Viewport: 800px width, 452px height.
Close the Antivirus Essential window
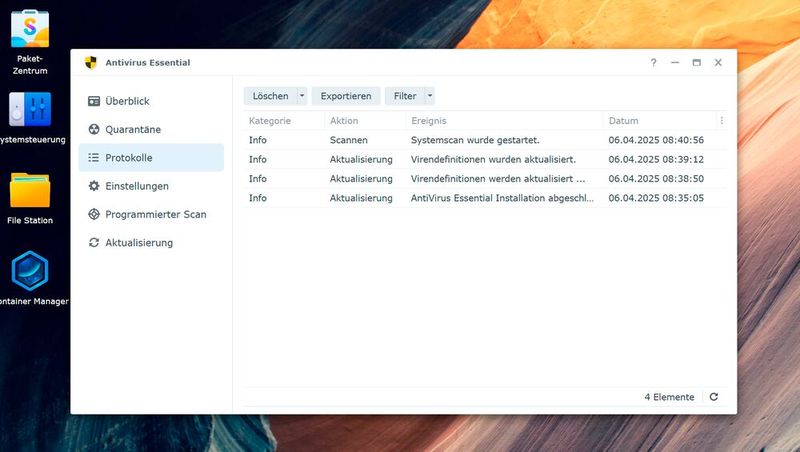click(718, 62)
